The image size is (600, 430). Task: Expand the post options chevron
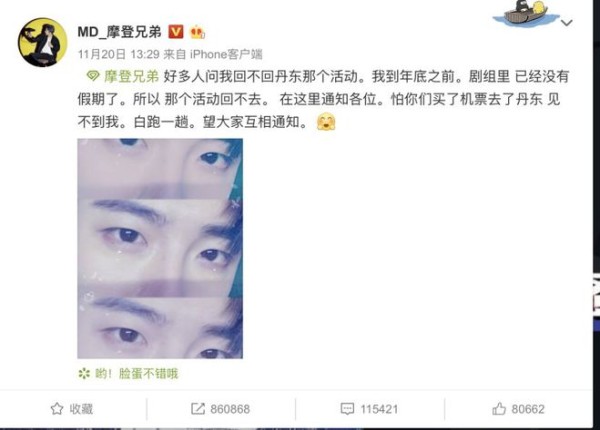566,23
